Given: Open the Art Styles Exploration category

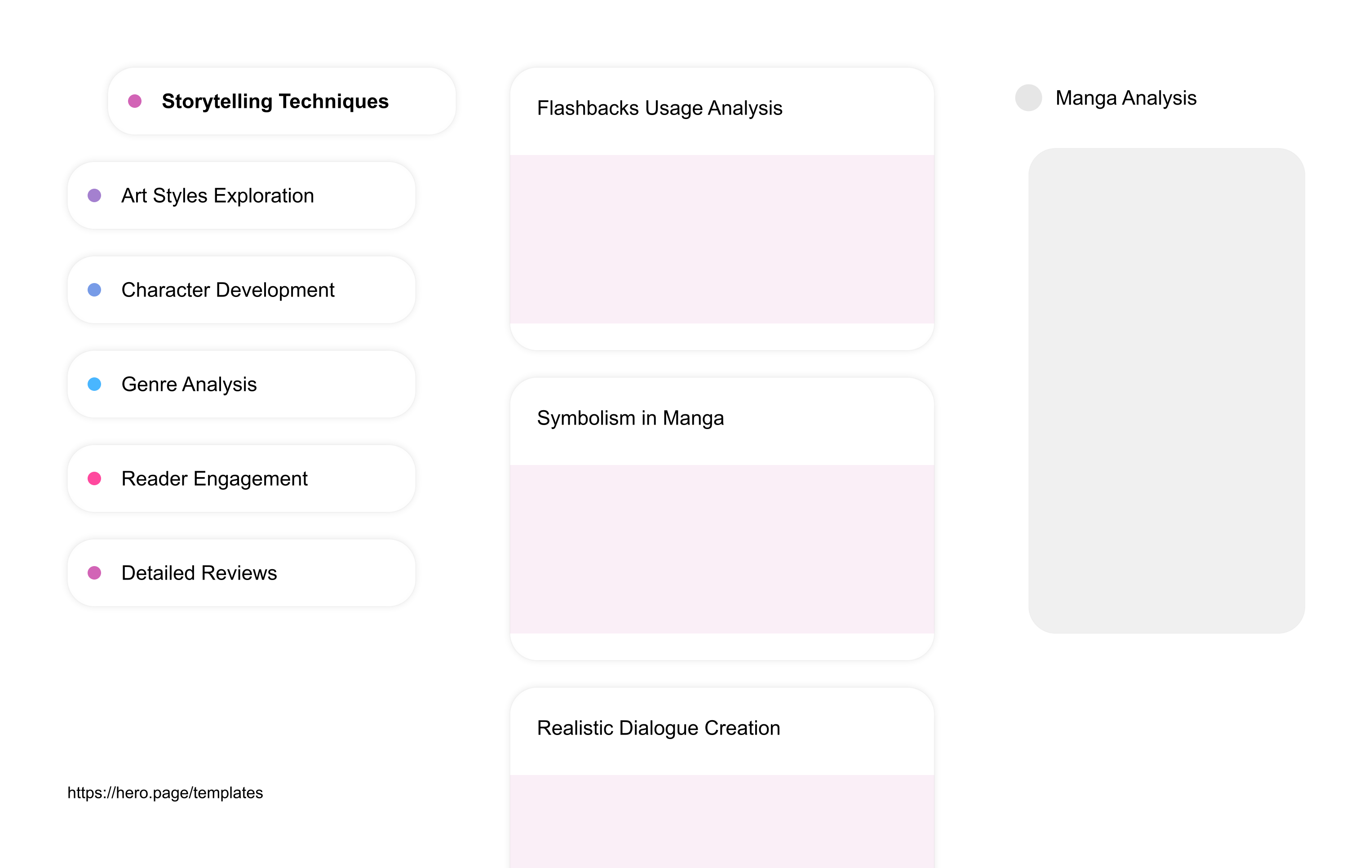Looking at the screenshot, I should coord(241,195).
